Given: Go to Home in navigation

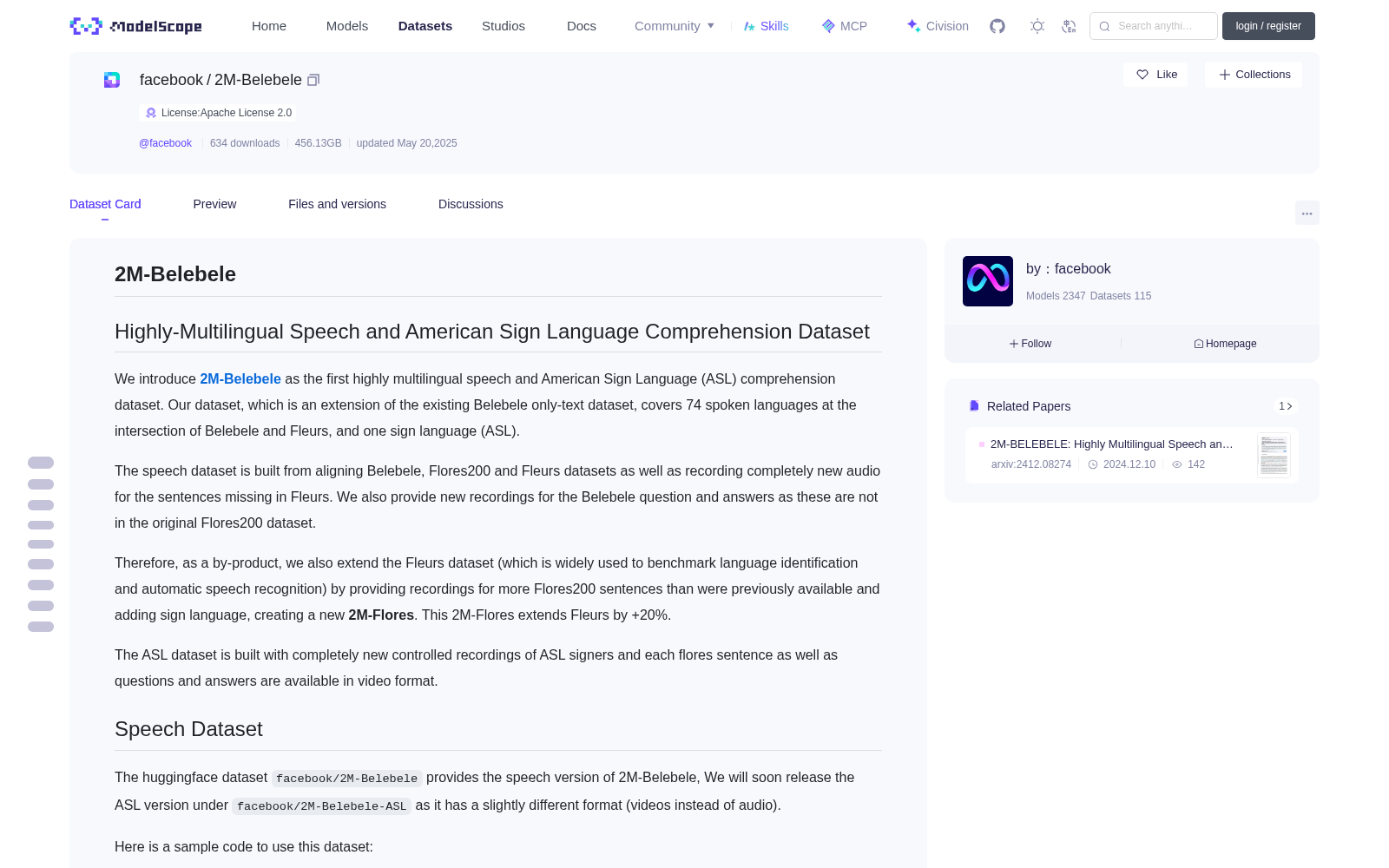Looking at the screenshot, I should (x=269, y=26).
